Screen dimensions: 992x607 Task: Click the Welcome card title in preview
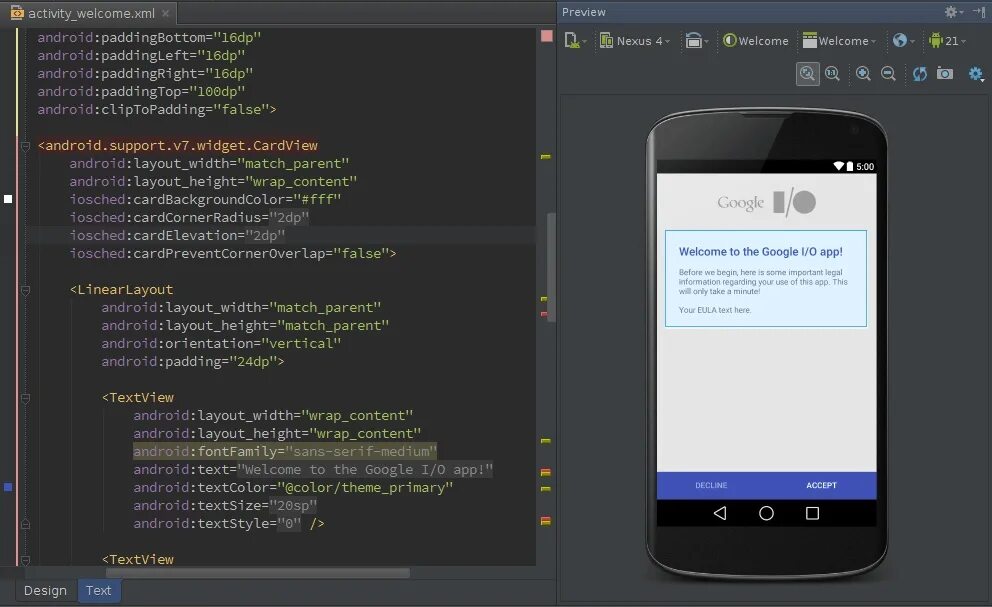(x=760, y=252)
